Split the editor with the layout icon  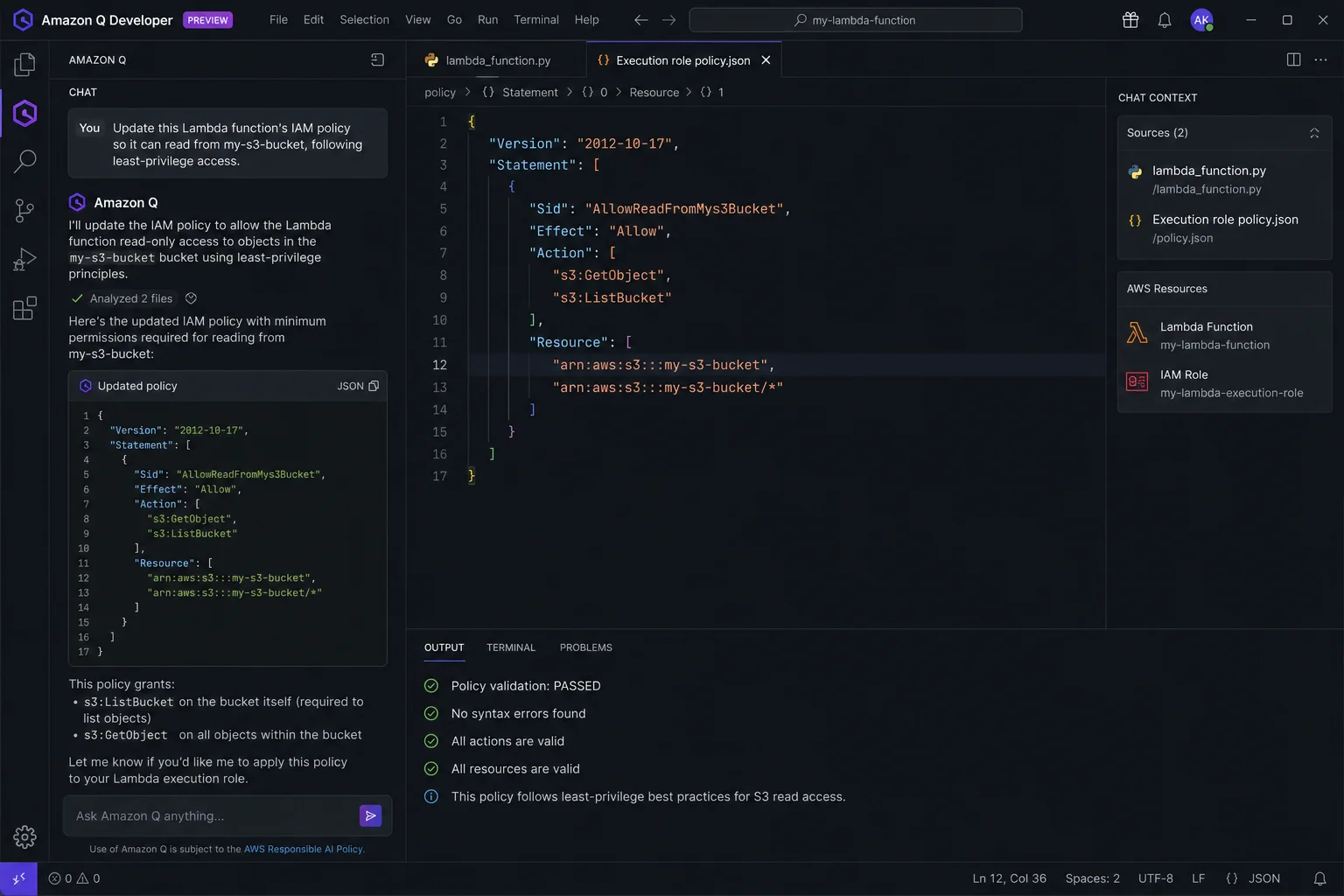(1293, 59)
